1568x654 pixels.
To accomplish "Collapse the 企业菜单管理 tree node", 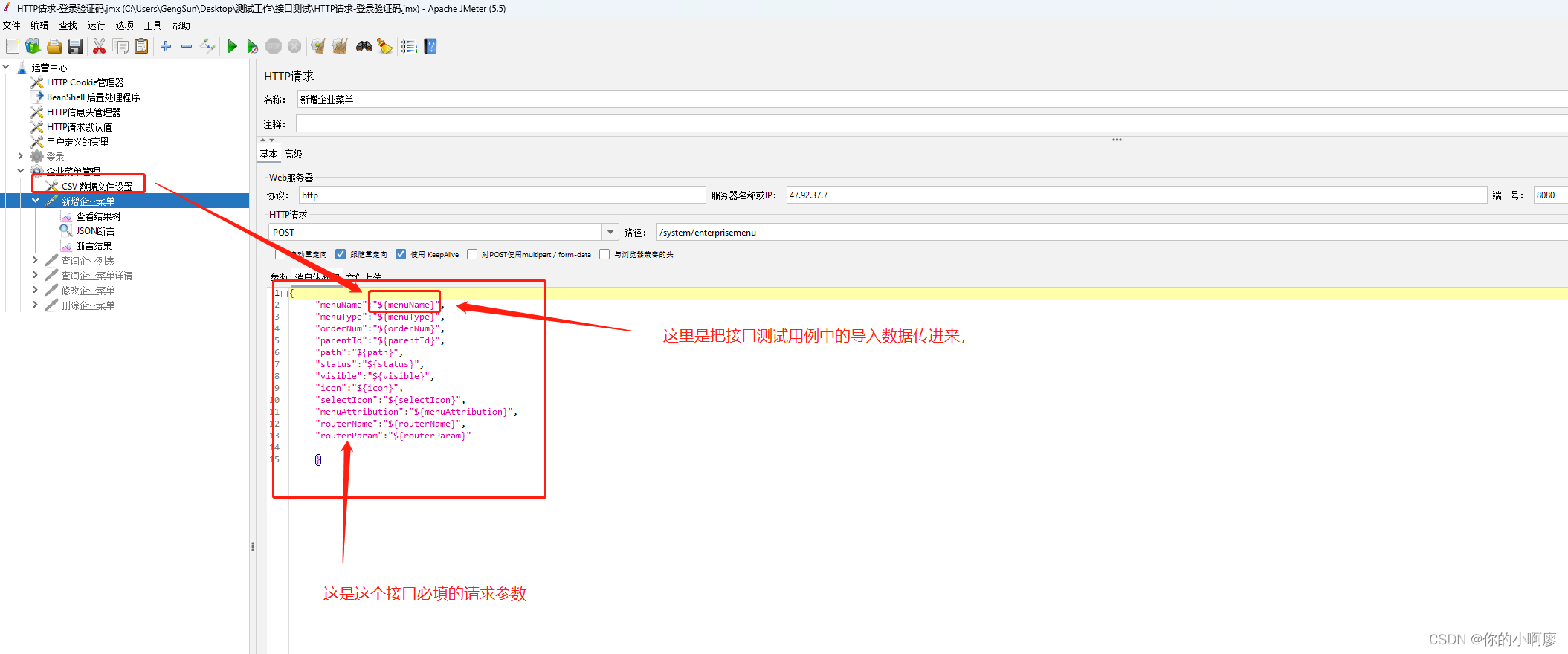I will click(21, 171).
